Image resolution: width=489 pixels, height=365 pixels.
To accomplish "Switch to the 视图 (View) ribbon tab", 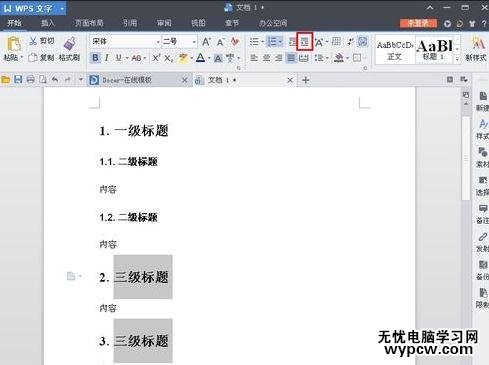I will click(198, 23).
